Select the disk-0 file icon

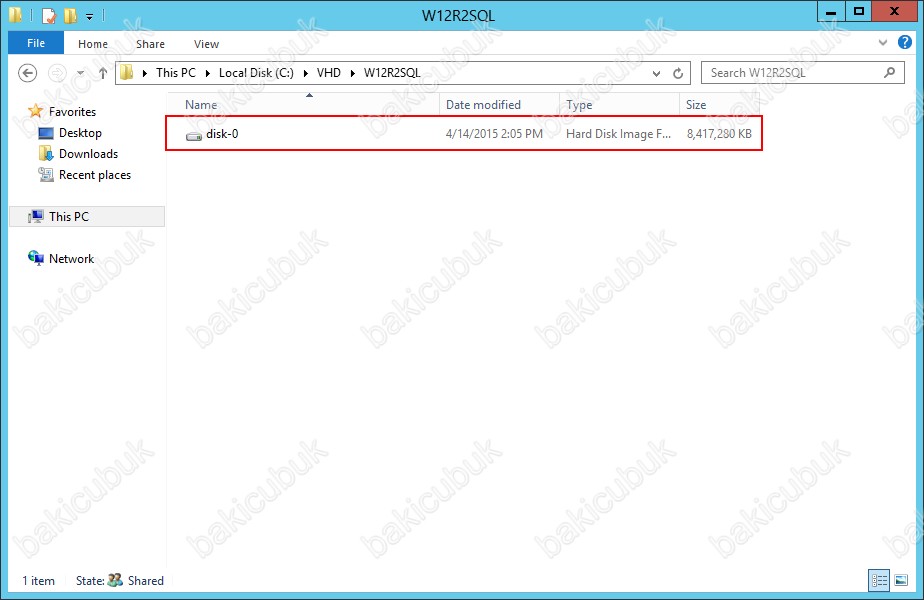point(194,135)
